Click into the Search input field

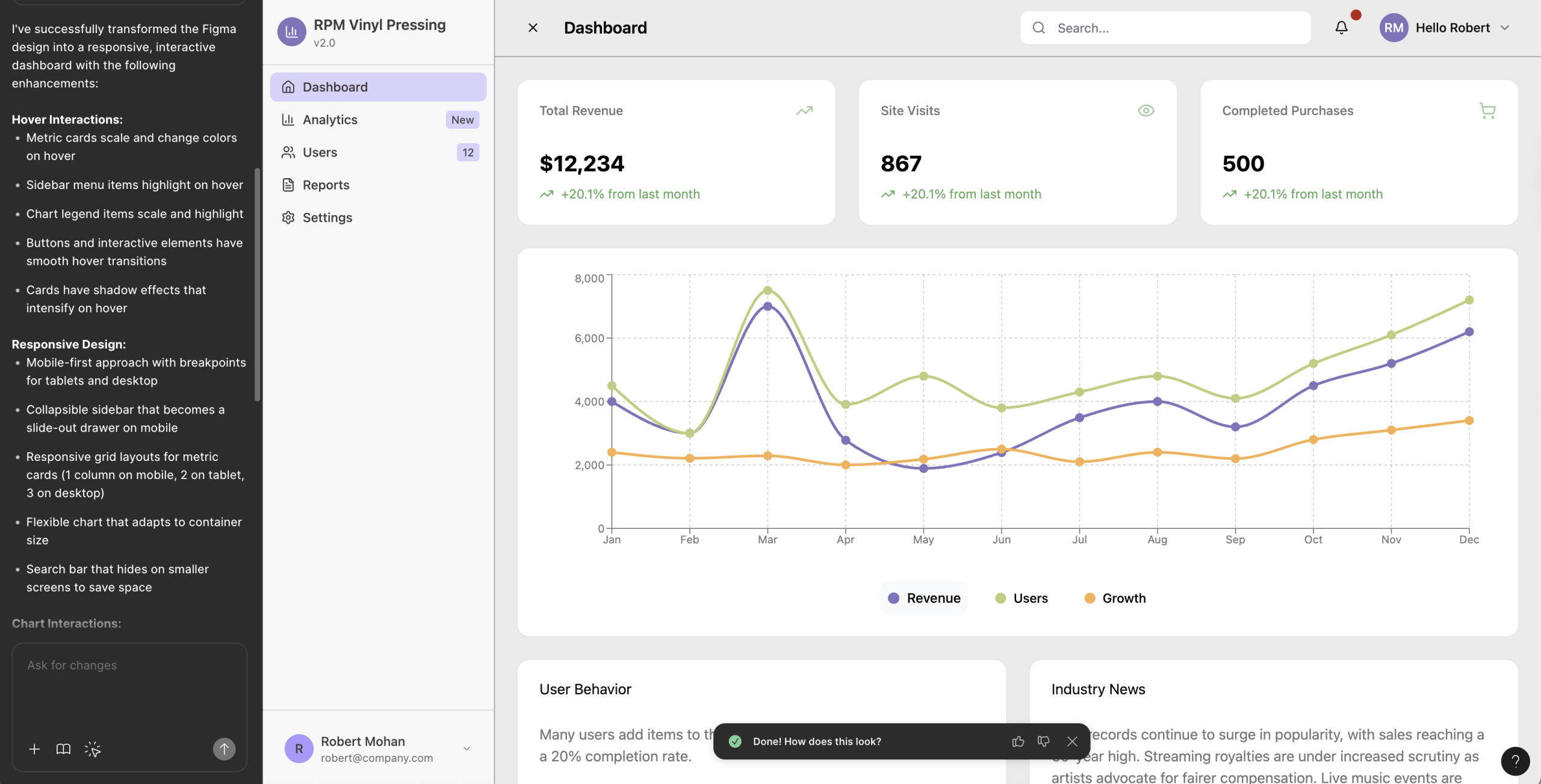(x=1174, y=28)
